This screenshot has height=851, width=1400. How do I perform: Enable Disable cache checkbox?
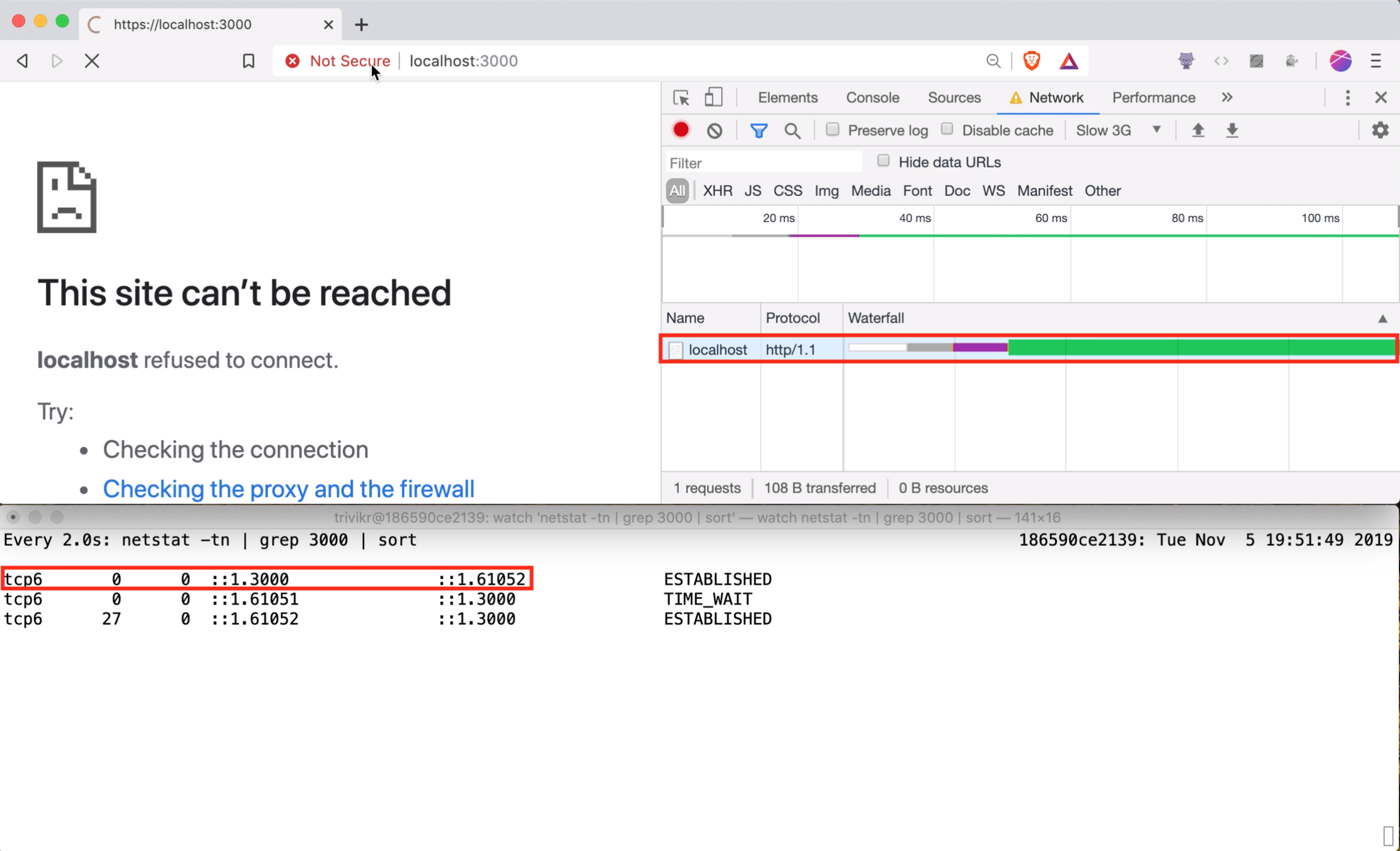(947, 130)
